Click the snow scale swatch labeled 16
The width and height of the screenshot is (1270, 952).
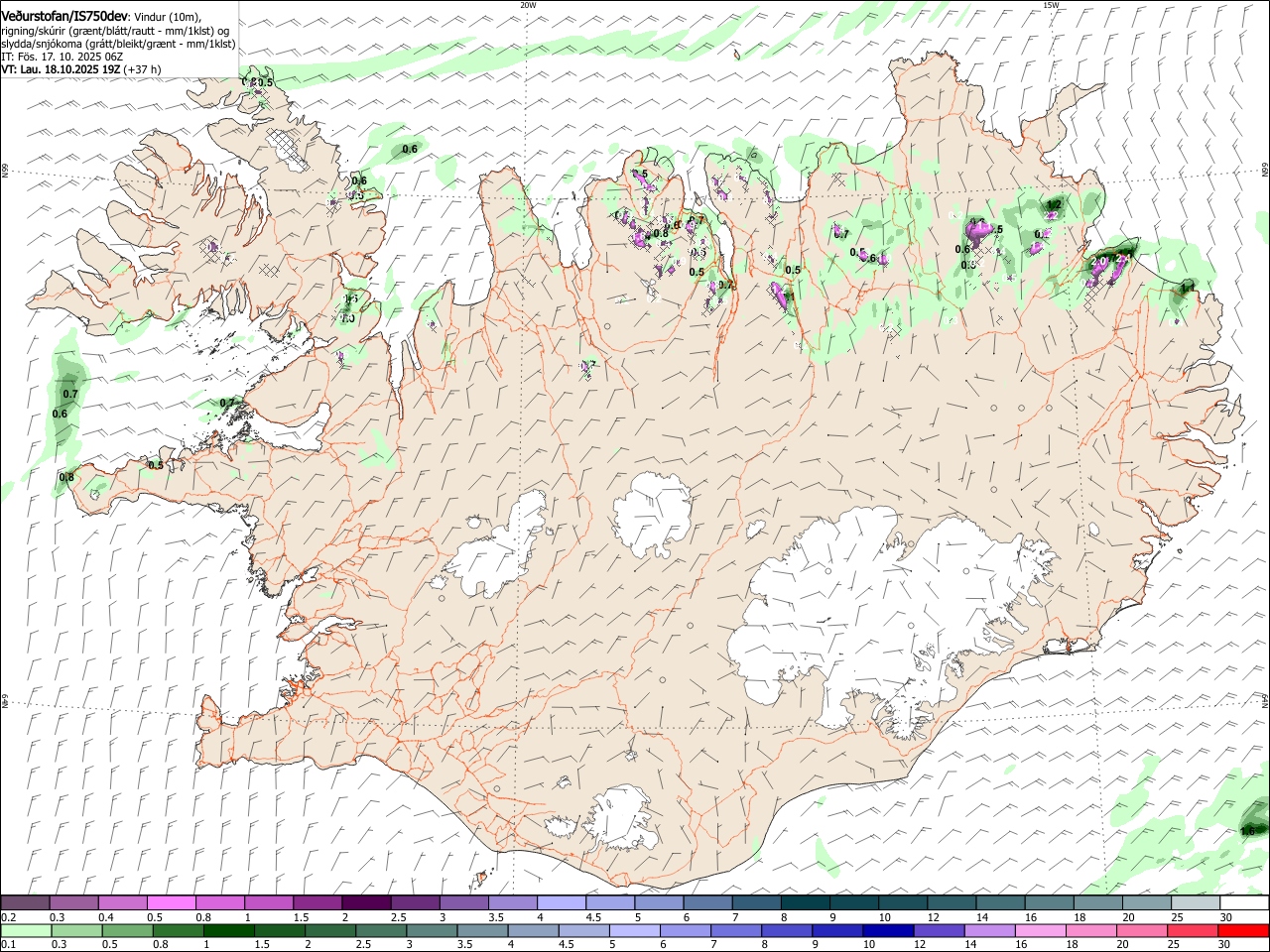1049,903
